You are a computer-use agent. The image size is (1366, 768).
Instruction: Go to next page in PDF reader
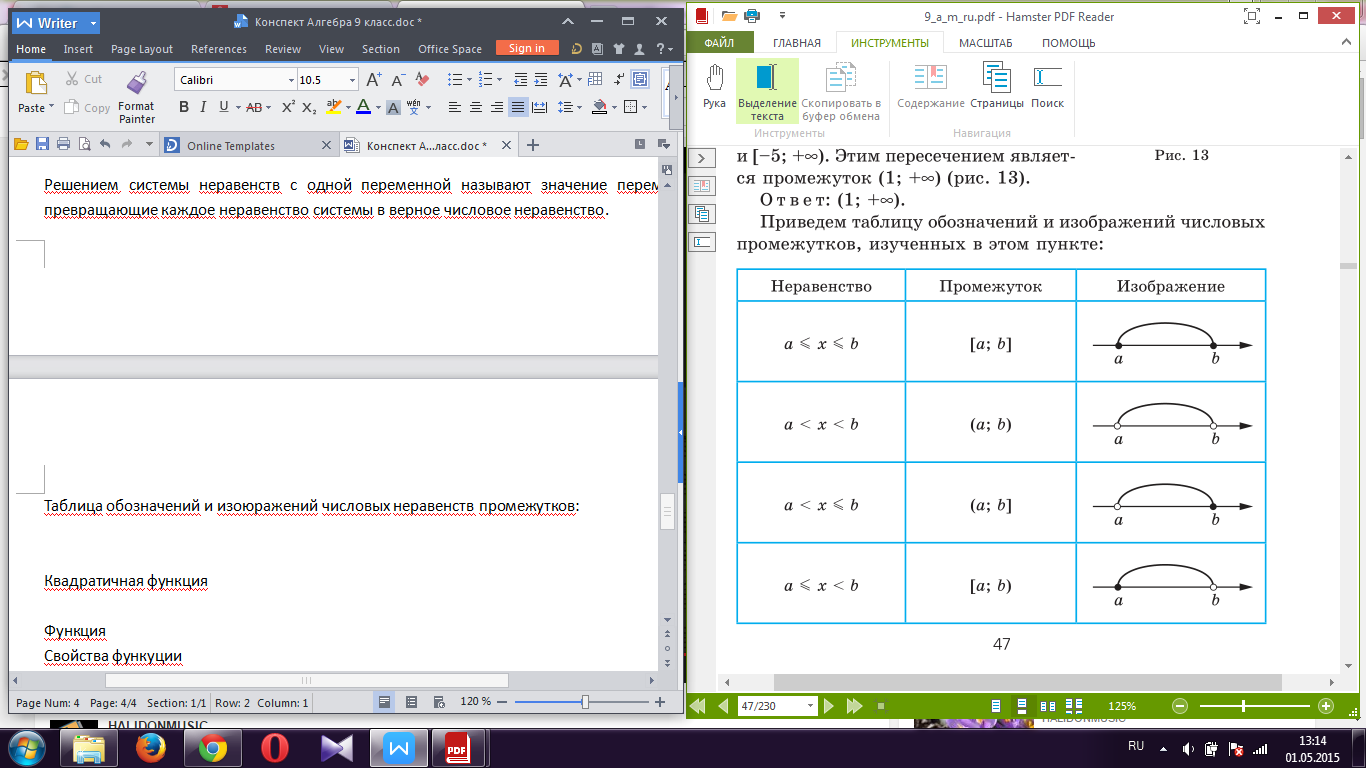[828, 706]
